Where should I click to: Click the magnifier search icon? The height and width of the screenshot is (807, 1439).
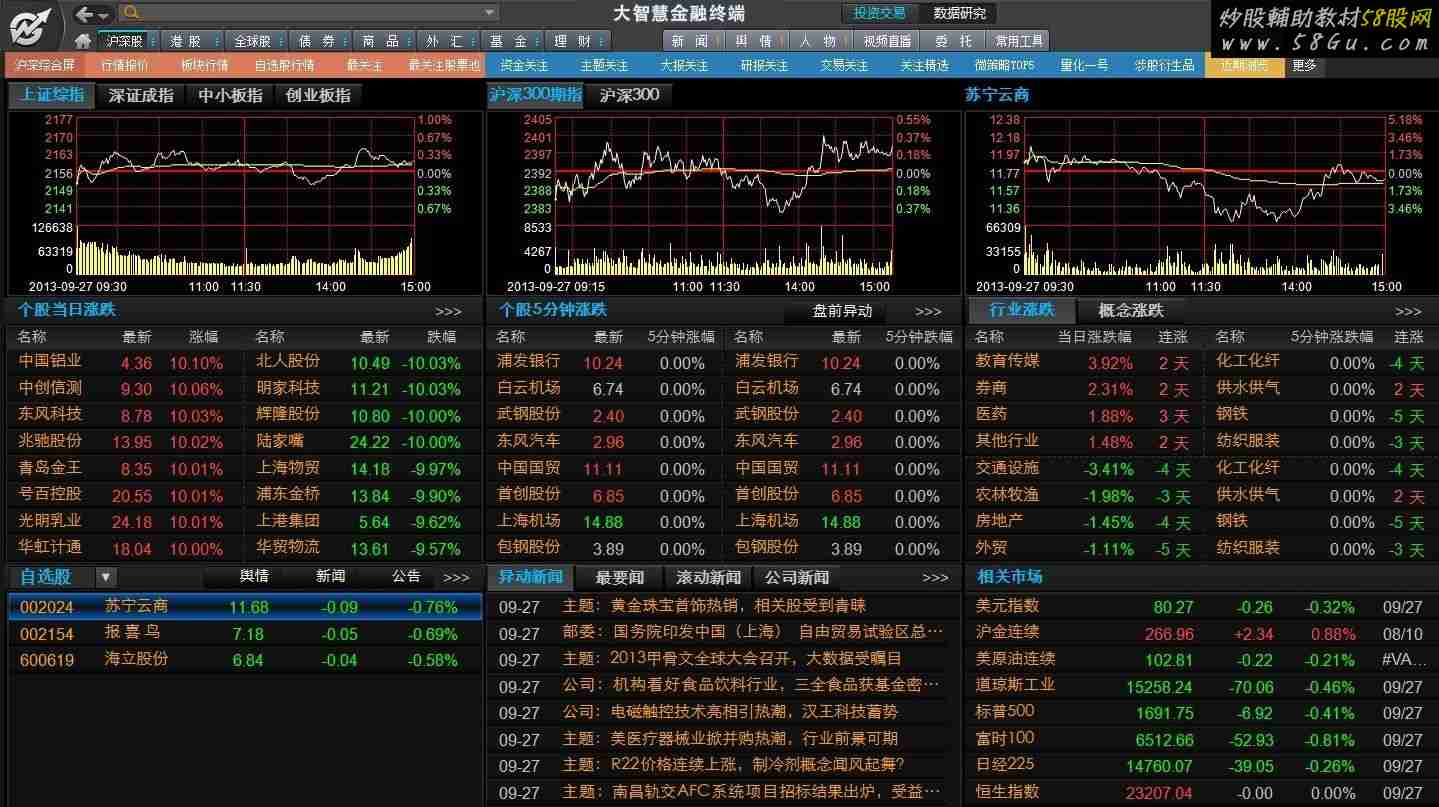point(131,12)
